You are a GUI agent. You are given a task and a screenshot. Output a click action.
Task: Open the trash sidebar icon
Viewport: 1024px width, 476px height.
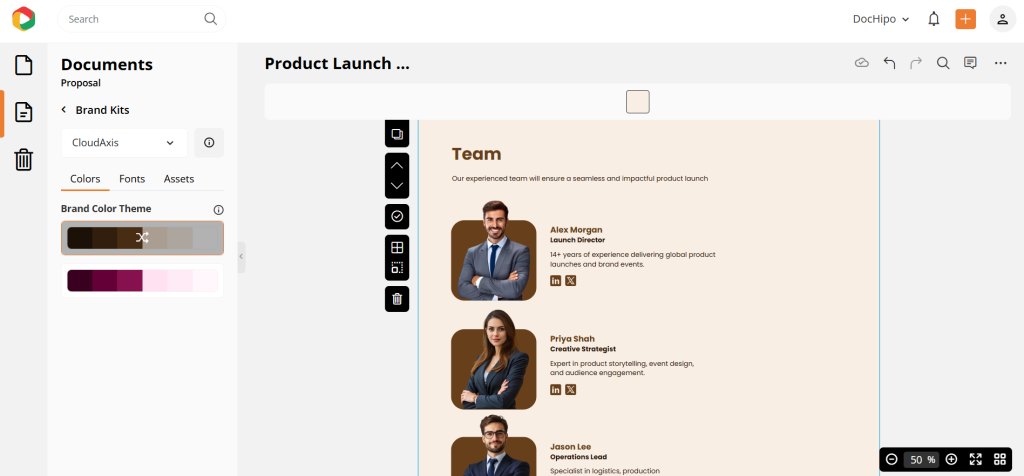(x=24, y=159)
